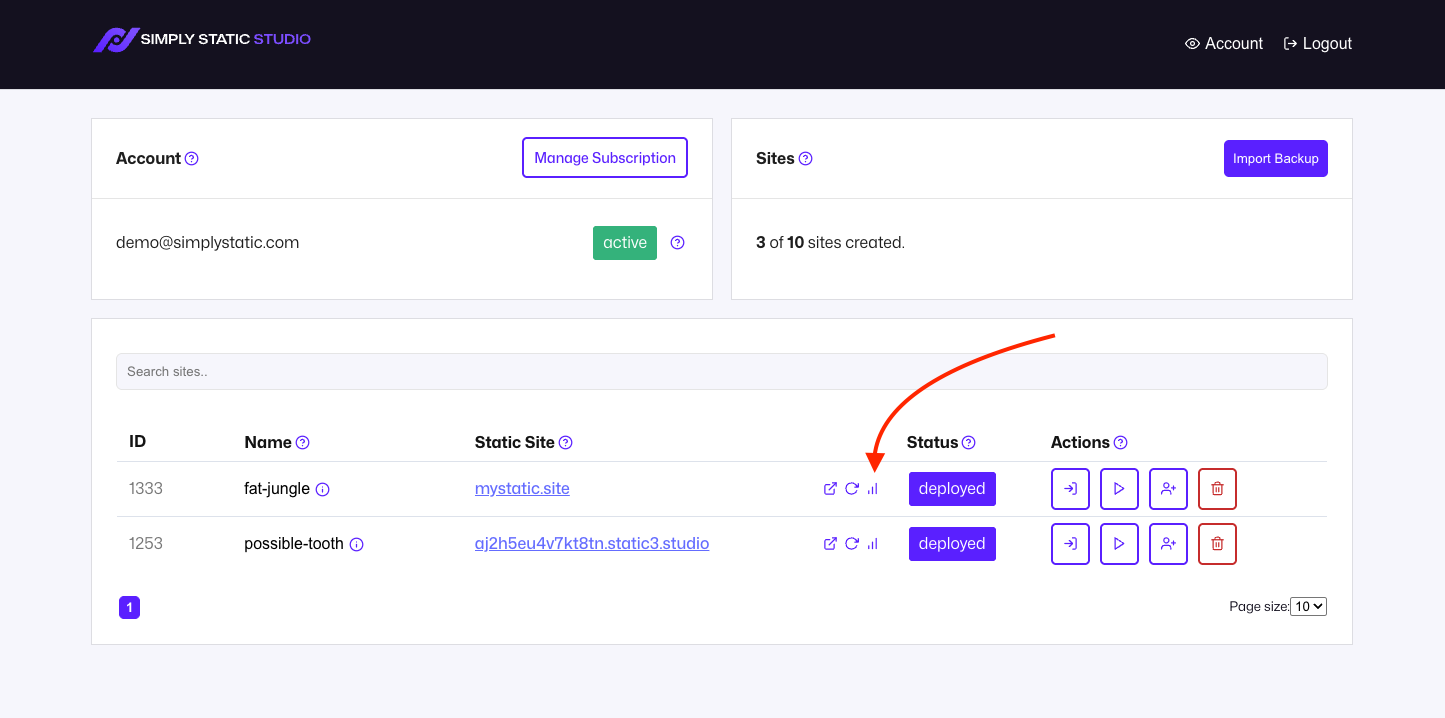Click deployed status for possible-tooth
The height and width of the screenshot is (718, 1445).
click(952, 544)
